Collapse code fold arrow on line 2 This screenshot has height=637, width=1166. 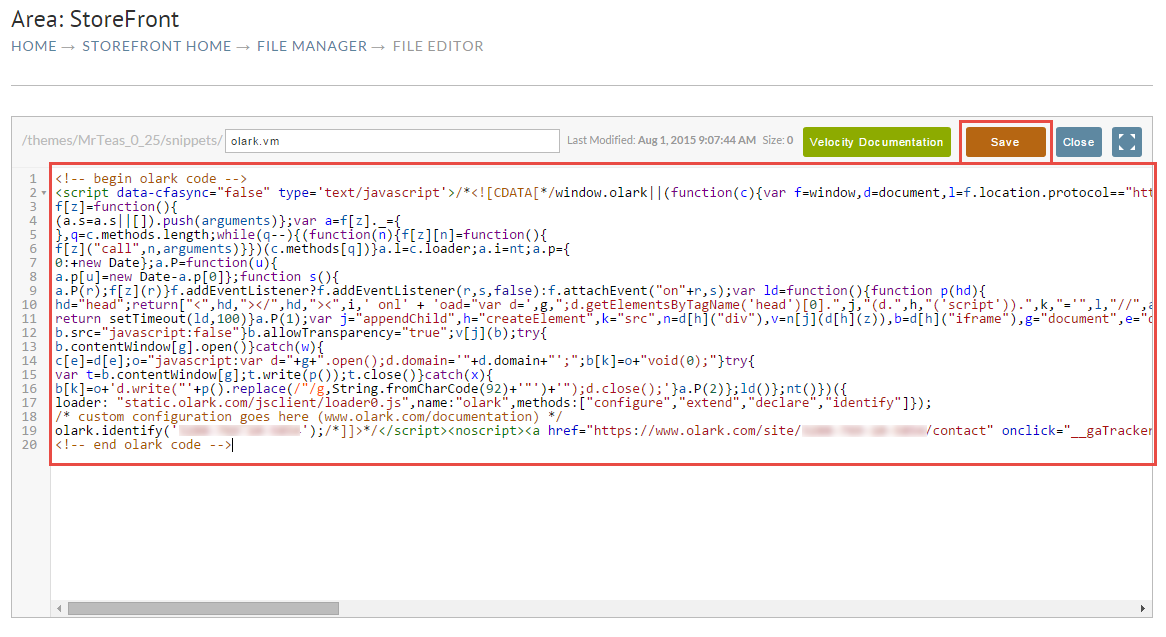44,193
